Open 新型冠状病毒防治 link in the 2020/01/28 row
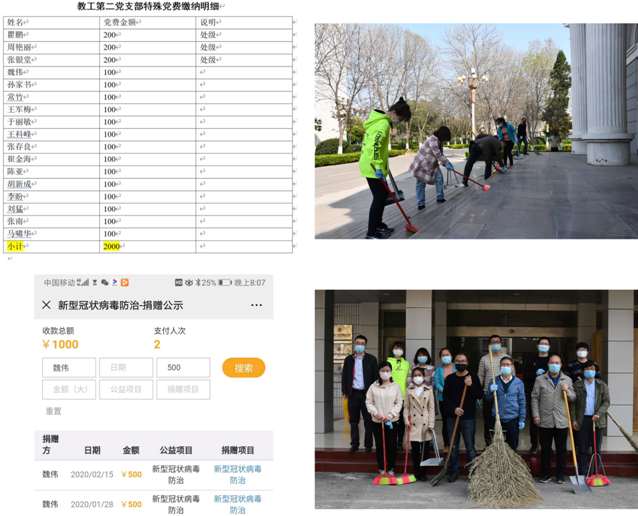The height and width of the screenshot is (516, 638). click(237, 504)
